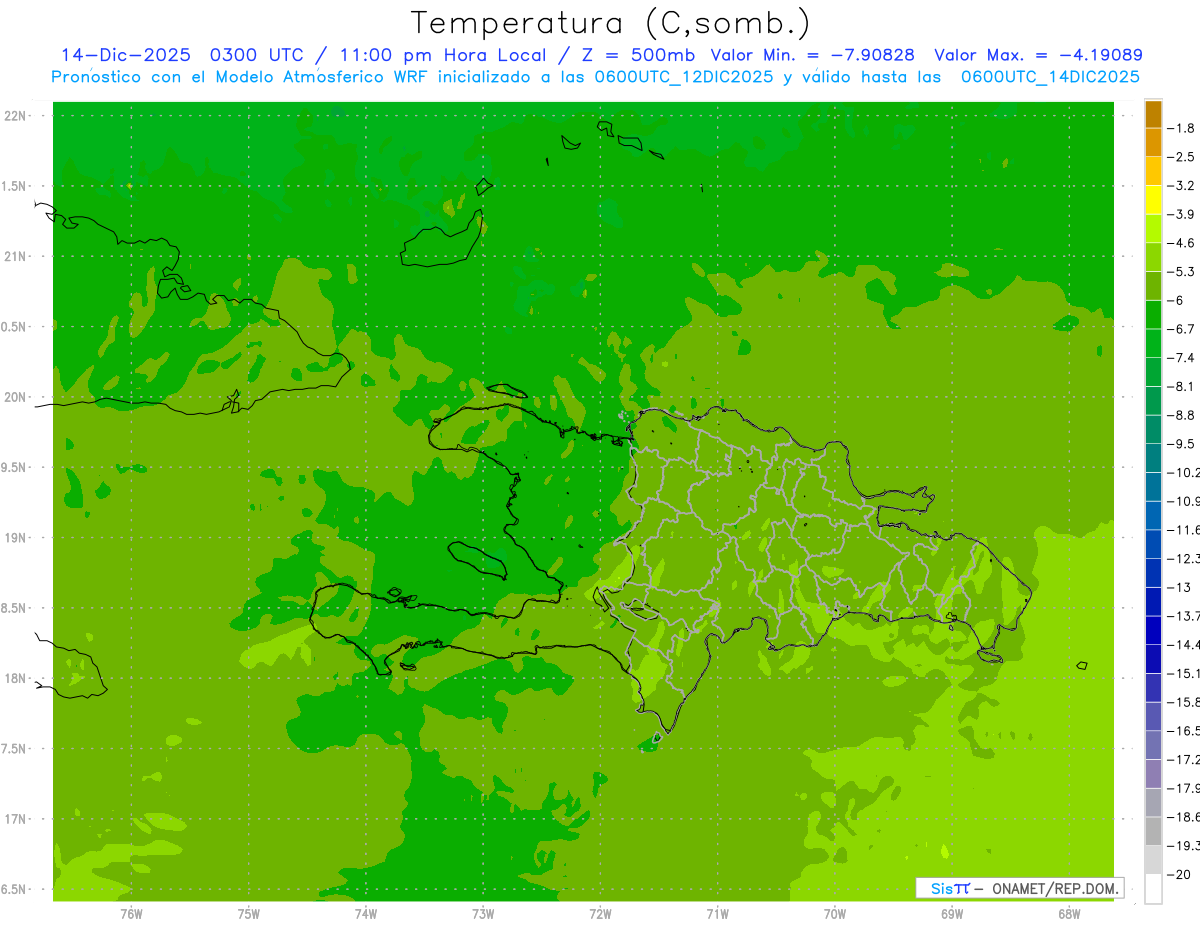Click the '-8.8' colorbar value

pyautogui.click(x=1182, y=415)
